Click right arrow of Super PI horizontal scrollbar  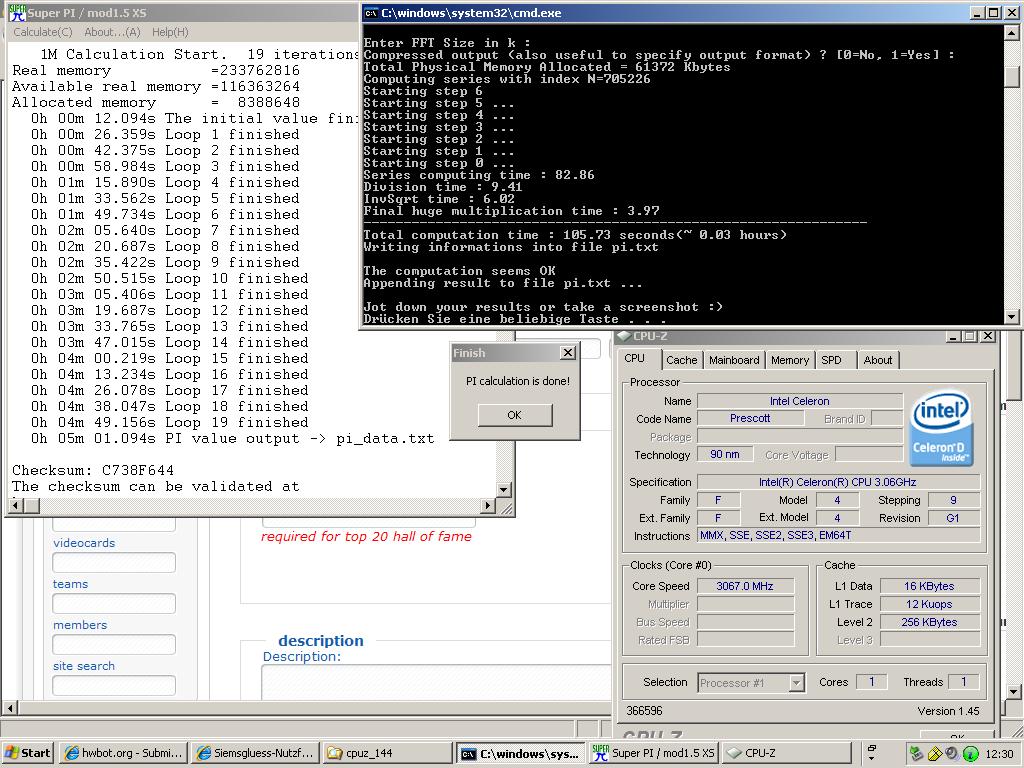pyautogui.click(x=487, y=505)
